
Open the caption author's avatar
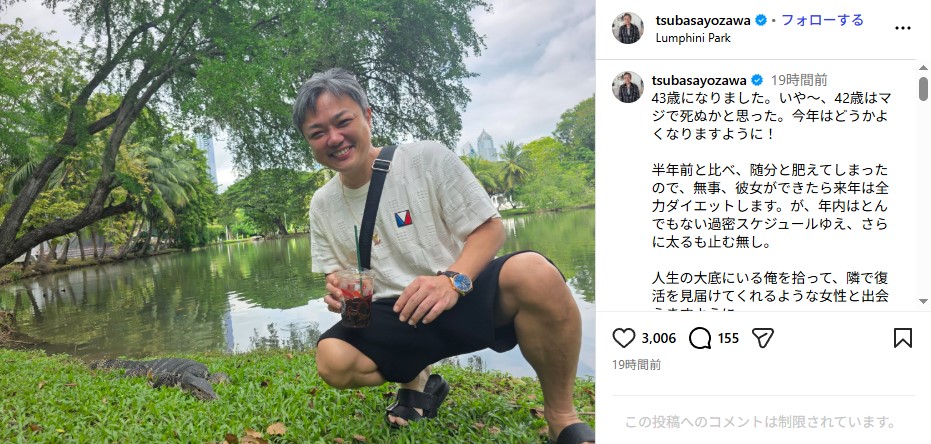[x=628, y=87]
